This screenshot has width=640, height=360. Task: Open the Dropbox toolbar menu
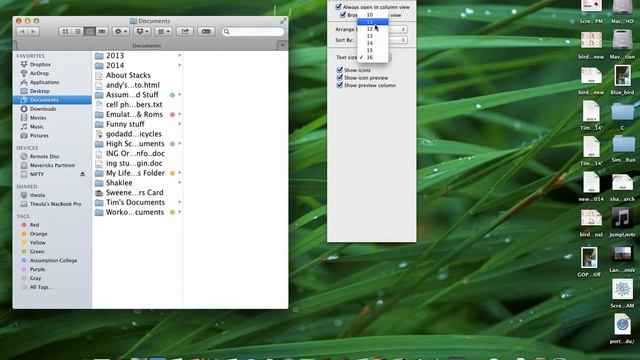(x=142, y=31)
